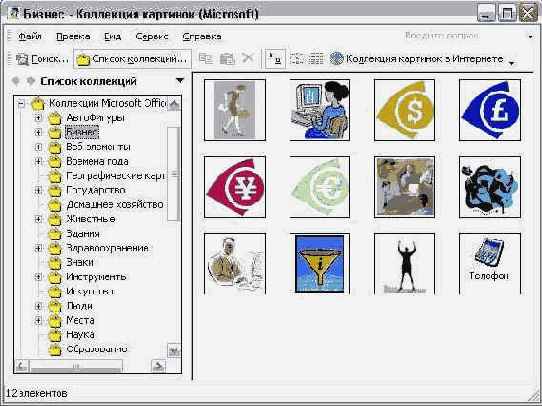The image size is (542, 406).
Task: Click the Животные folder icon
Action: 55,220
